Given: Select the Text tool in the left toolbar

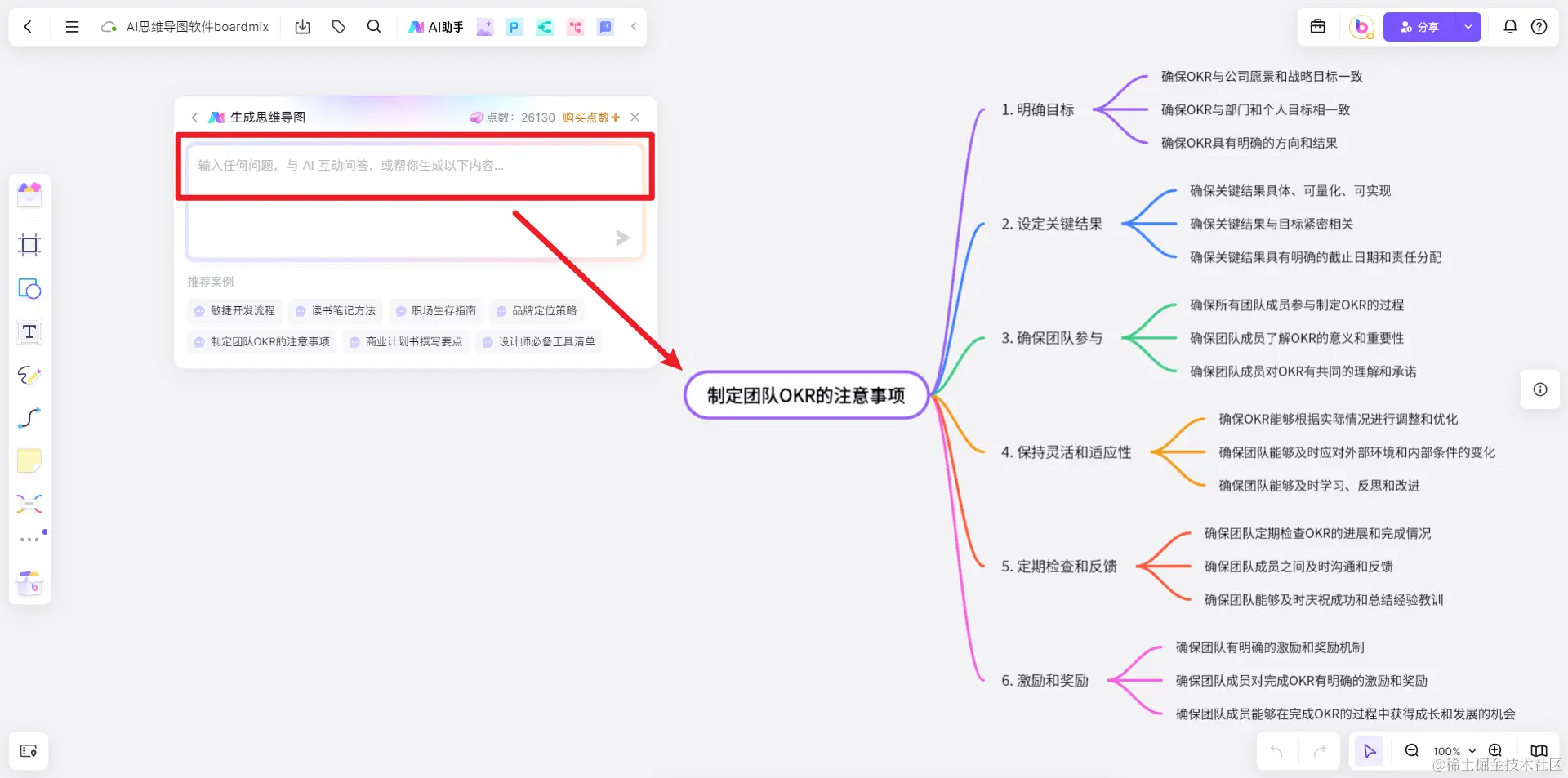Looking at the screenshot, I should click(x=29, y=332).
